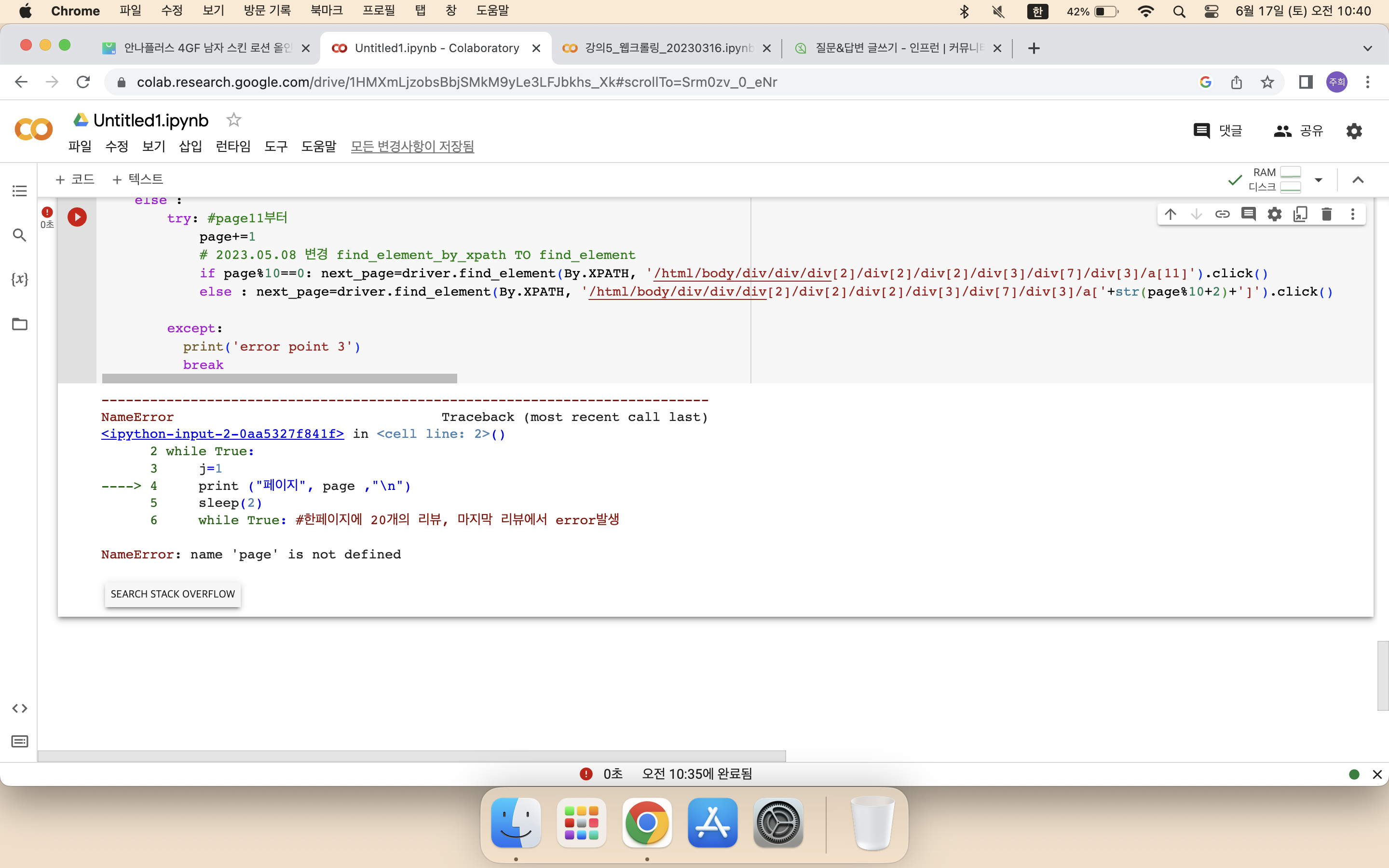Open macOS Control Center icon
The width and height of the screenshot is (1389, 868).
coord(1211,12)
